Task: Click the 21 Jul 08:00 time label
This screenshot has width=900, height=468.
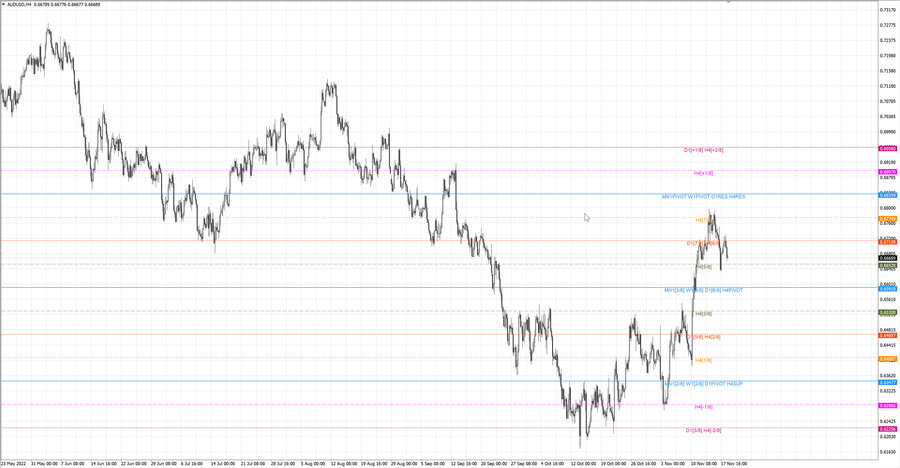Action: pyautogui.click(x=253, y=463)
